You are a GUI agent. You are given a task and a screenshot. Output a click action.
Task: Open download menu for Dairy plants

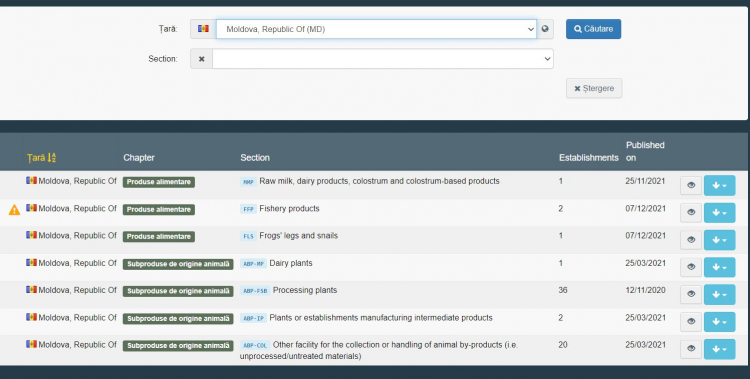pyautogui.click(x=719, y=267)
